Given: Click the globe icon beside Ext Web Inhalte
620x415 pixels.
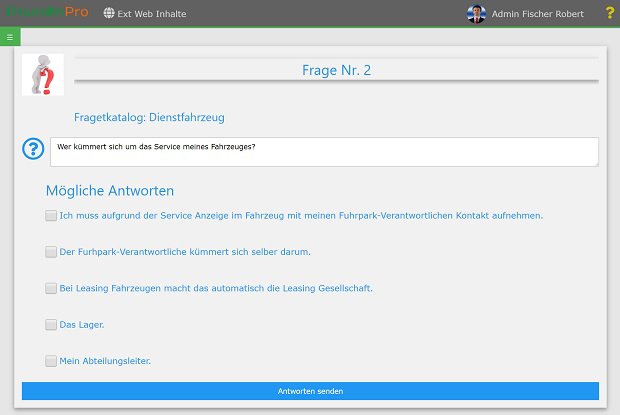Looking at the screenshot, I should coord(109,13).
